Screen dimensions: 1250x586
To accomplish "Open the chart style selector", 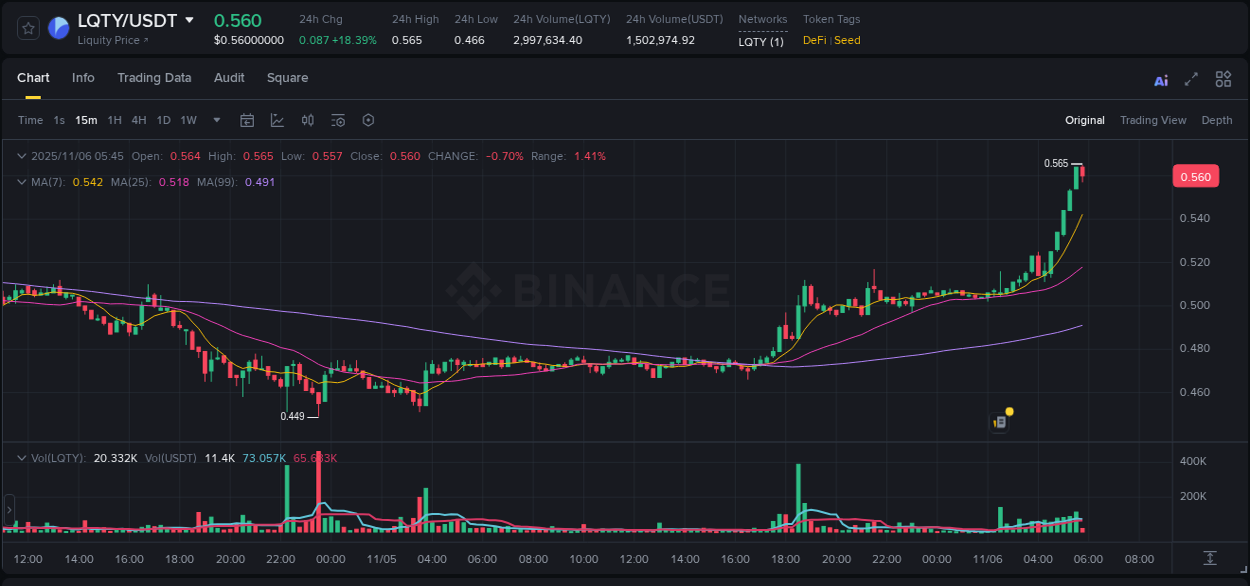I will pos(277,119).
